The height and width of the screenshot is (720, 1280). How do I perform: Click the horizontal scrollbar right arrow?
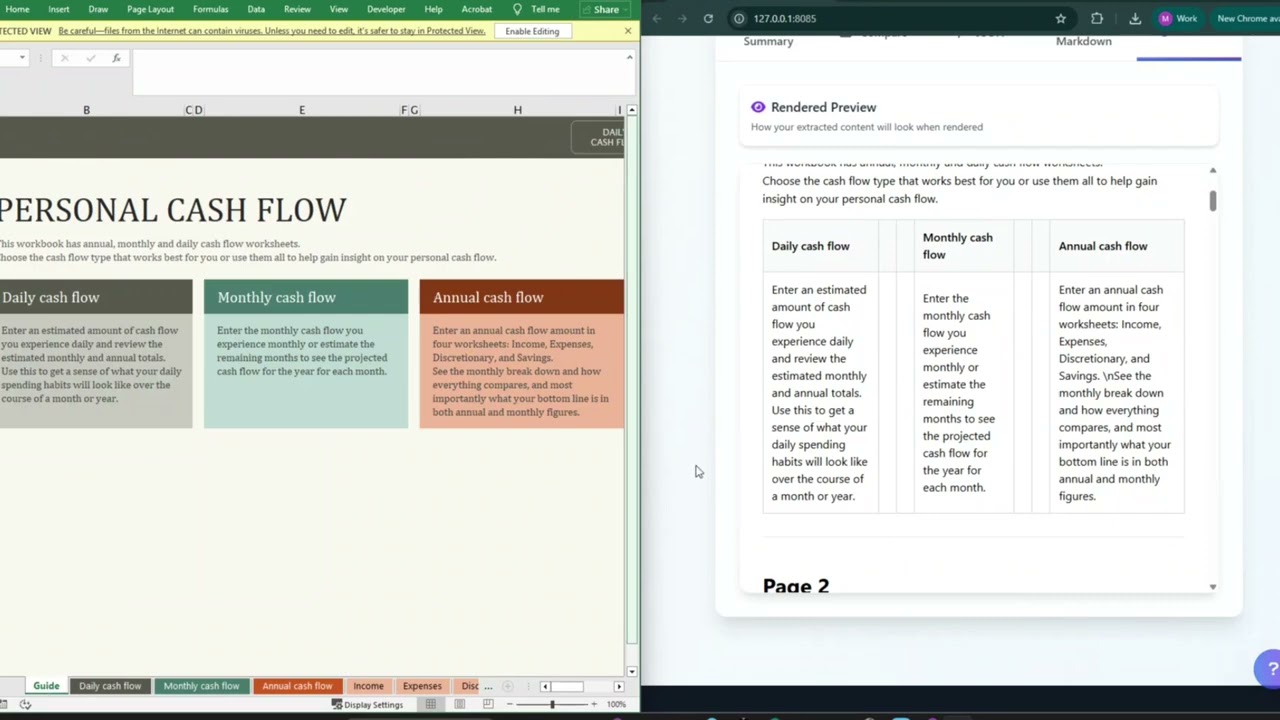[619, 686]
